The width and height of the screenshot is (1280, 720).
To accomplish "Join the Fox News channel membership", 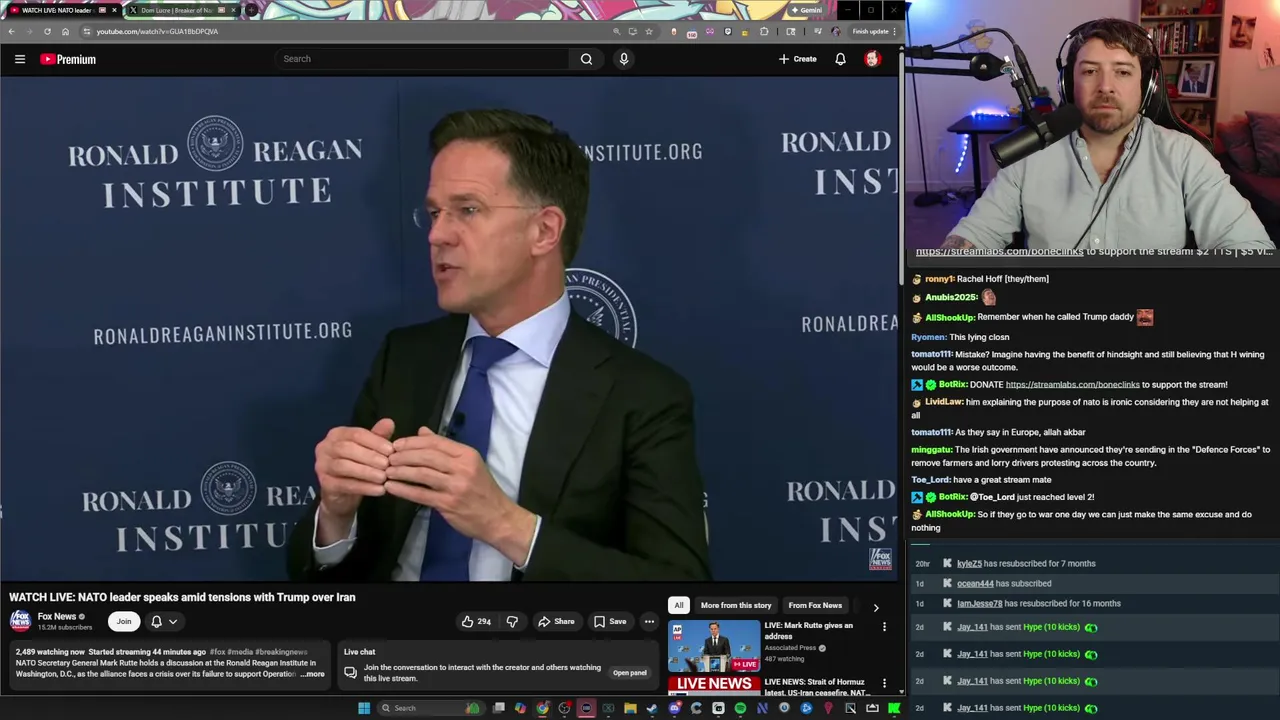I will (123, 622).
